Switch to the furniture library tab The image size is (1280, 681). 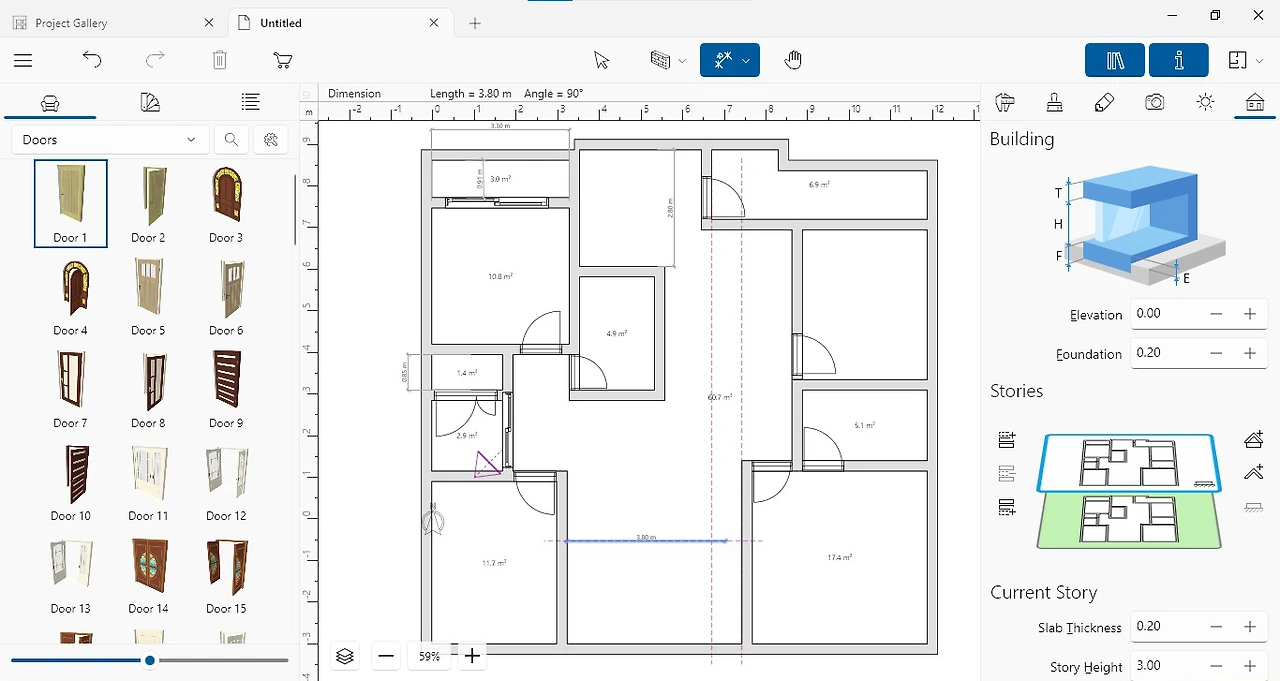click(50, 102)
